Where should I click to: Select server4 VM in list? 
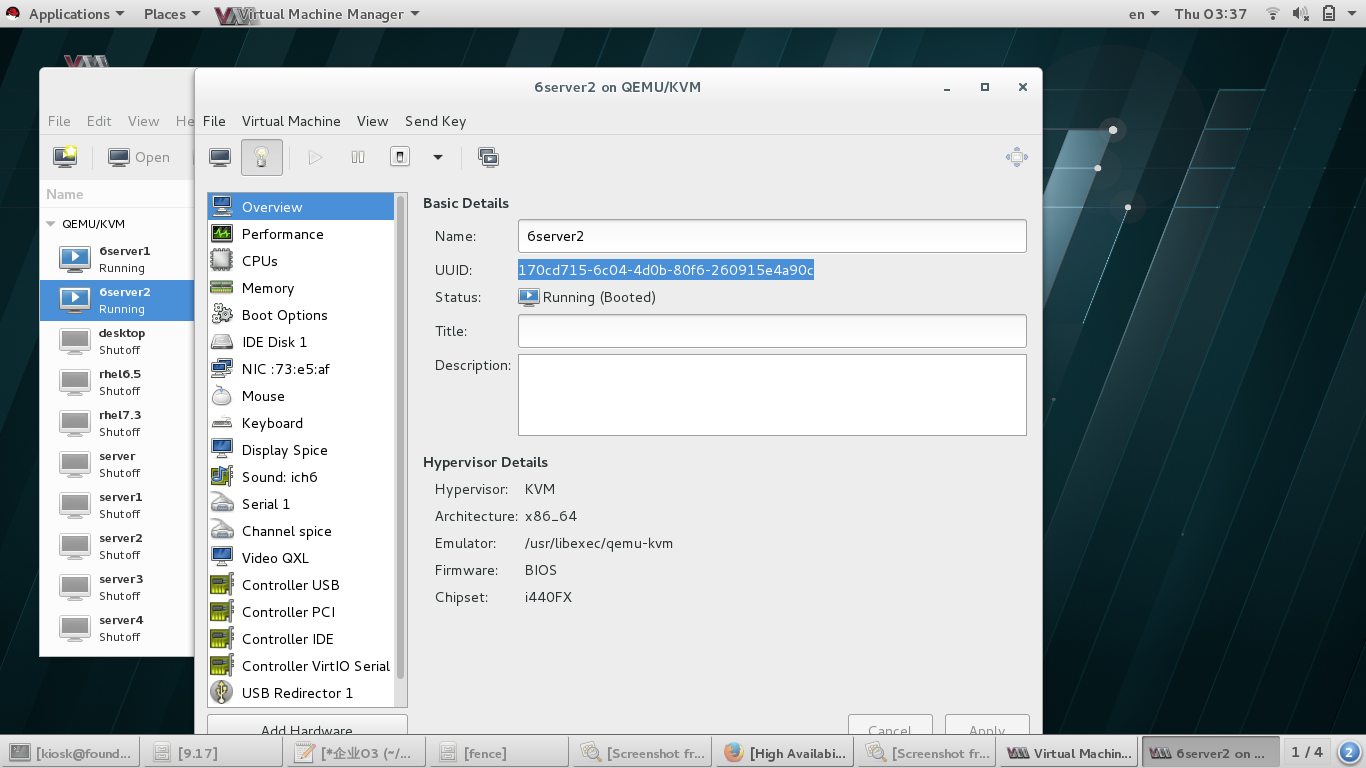pyautogui.click(x=116, y=628)
